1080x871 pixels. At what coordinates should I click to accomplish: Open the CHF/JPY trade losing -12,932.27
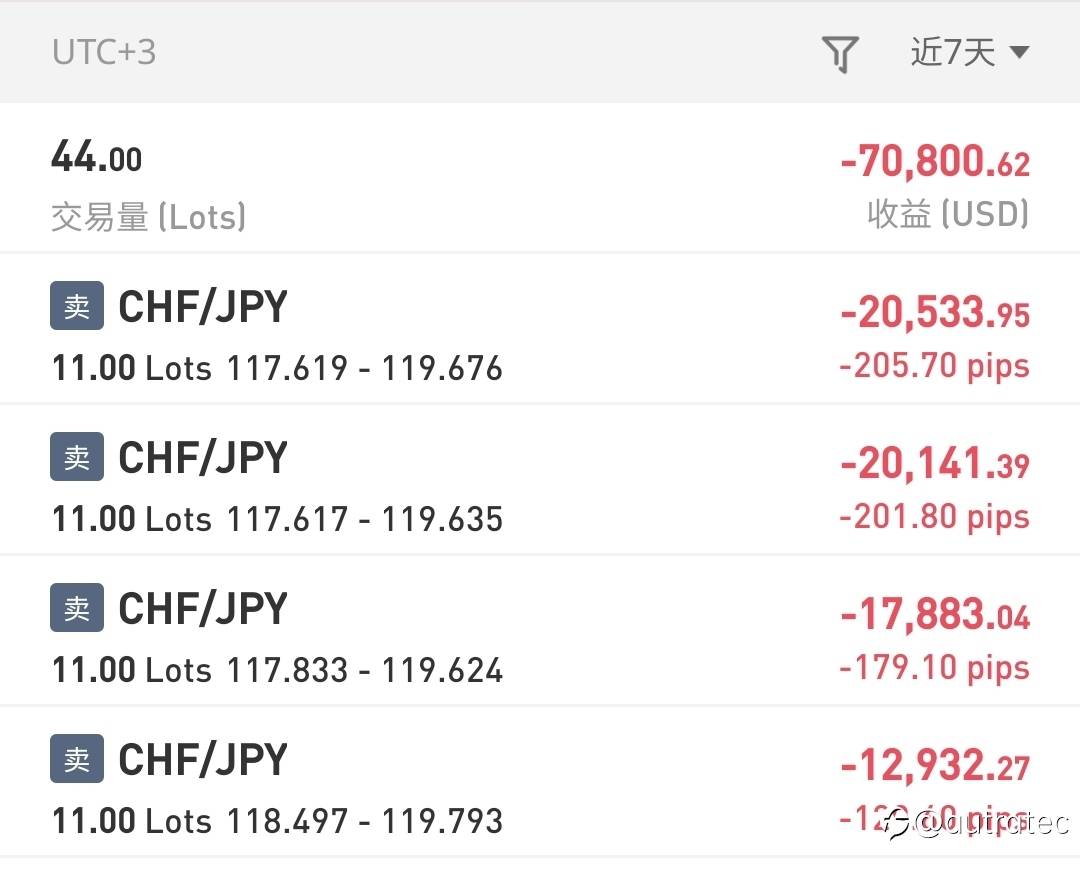click(x=540, y=781)
